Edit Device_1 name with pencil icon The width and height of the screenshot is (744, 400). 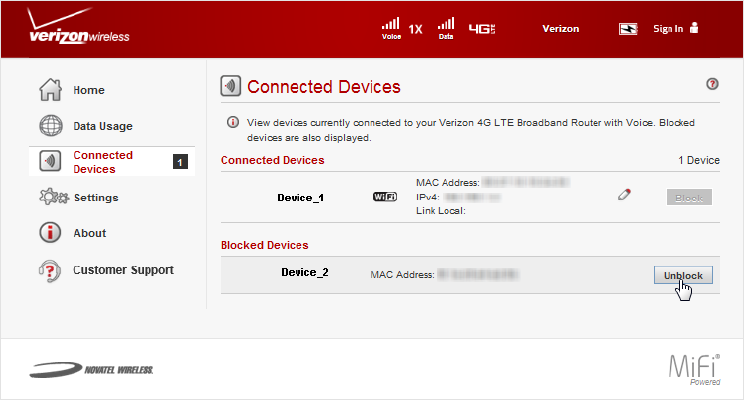click(624, 195)
